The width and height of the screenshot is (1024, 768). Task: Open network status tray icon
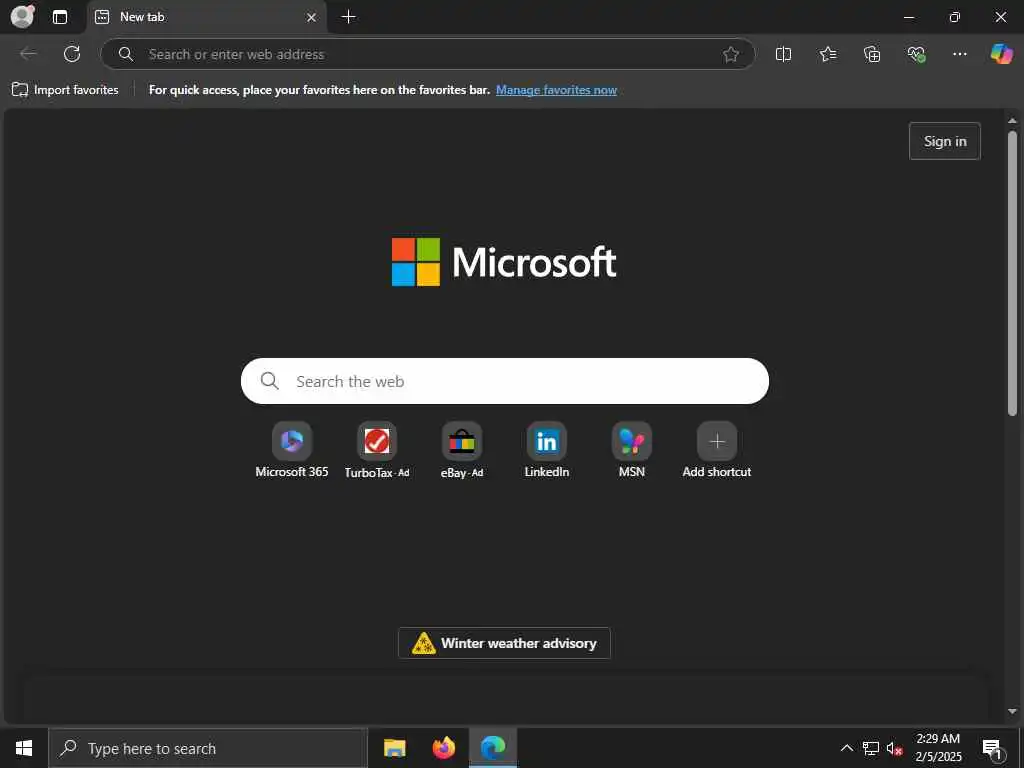pyautogui.click(x=871, y=748)
